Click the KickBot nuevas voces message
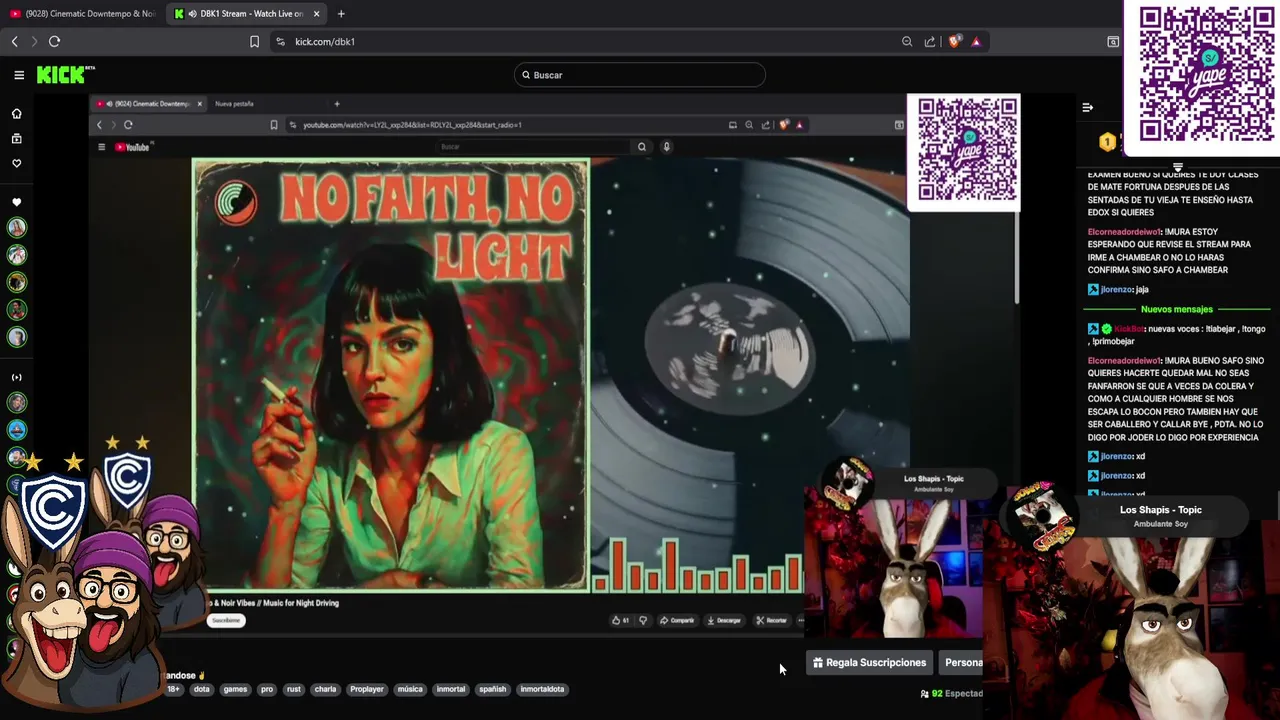This screenshot has height=720, width=1280. pyautogui.click(x=1177, y=335)
